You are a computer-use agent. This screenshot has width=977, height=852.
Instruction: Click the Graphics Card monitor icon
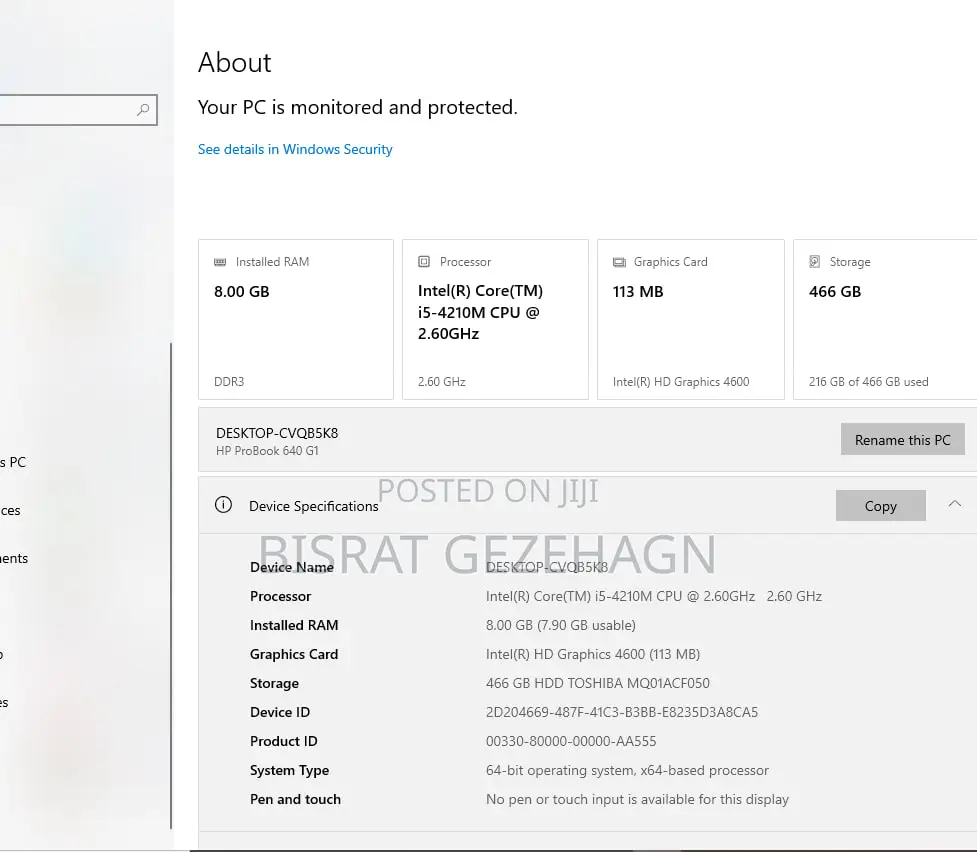[x=619, y=262]
